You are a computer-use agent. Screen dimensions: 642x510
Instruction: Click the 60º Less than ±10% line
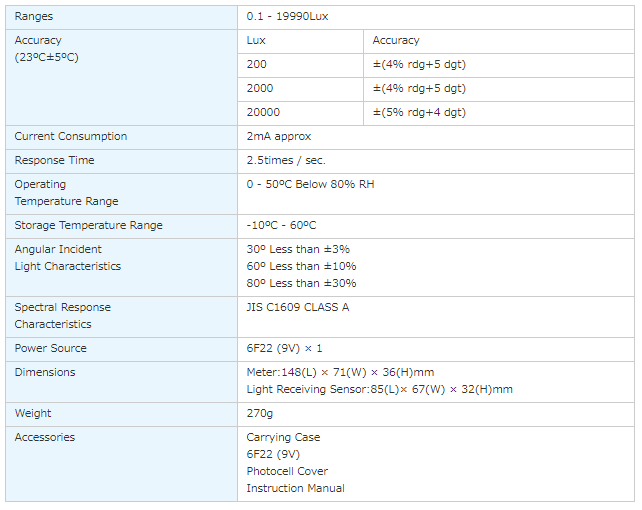[301, 267]
